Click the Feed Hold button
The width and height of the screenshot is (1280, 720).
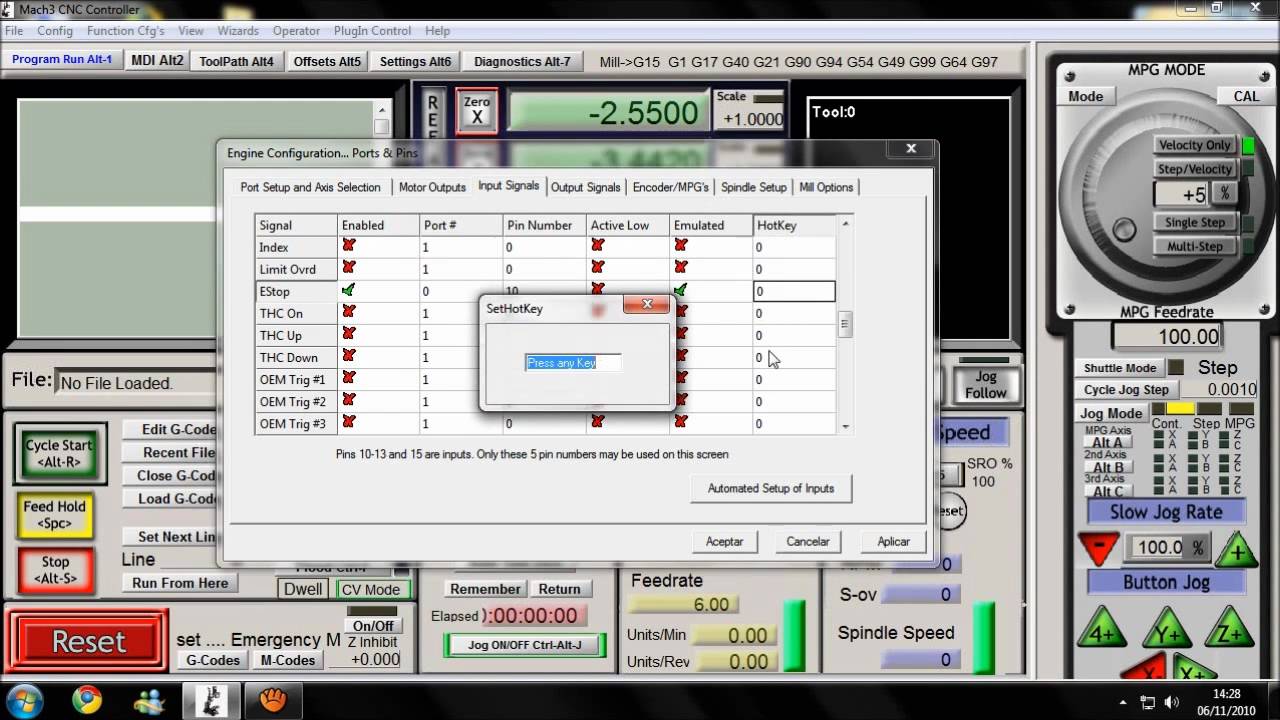pyautogui.click(x=55, y=514)
